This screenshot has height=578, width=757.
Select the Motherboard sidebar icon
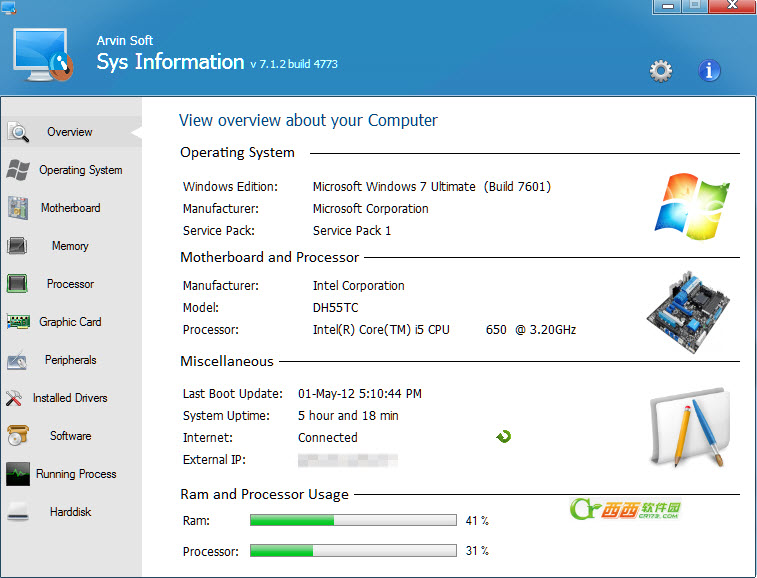(17, 208)
